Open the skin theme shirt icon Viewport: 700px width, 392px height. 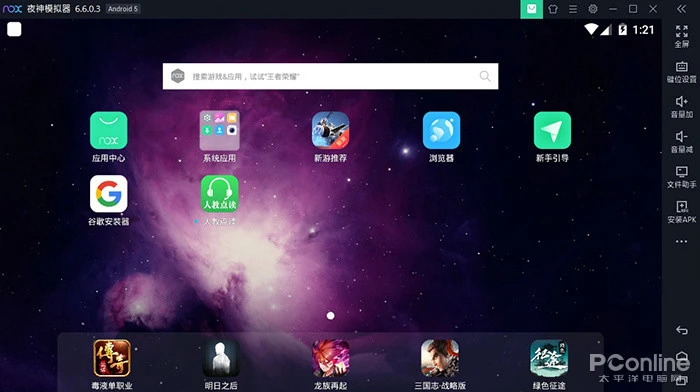pos(553,9)
